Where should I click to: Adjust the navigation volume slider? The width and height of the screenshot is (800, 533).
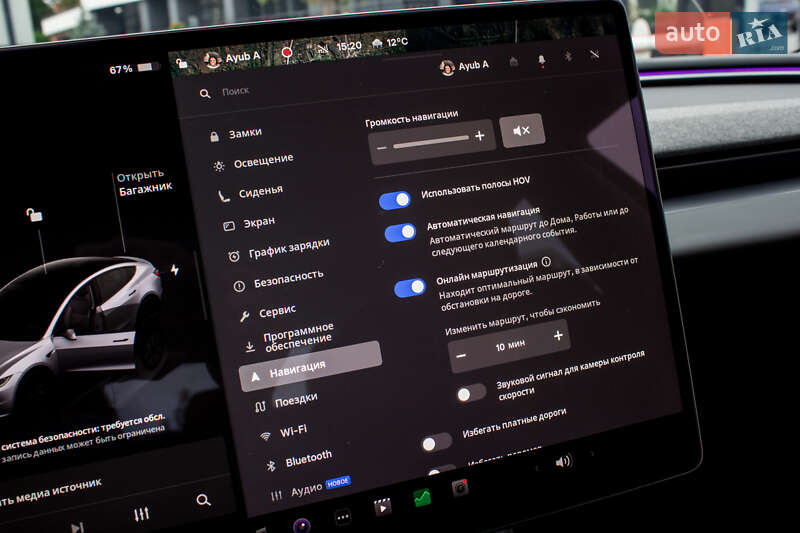point(430,141)
